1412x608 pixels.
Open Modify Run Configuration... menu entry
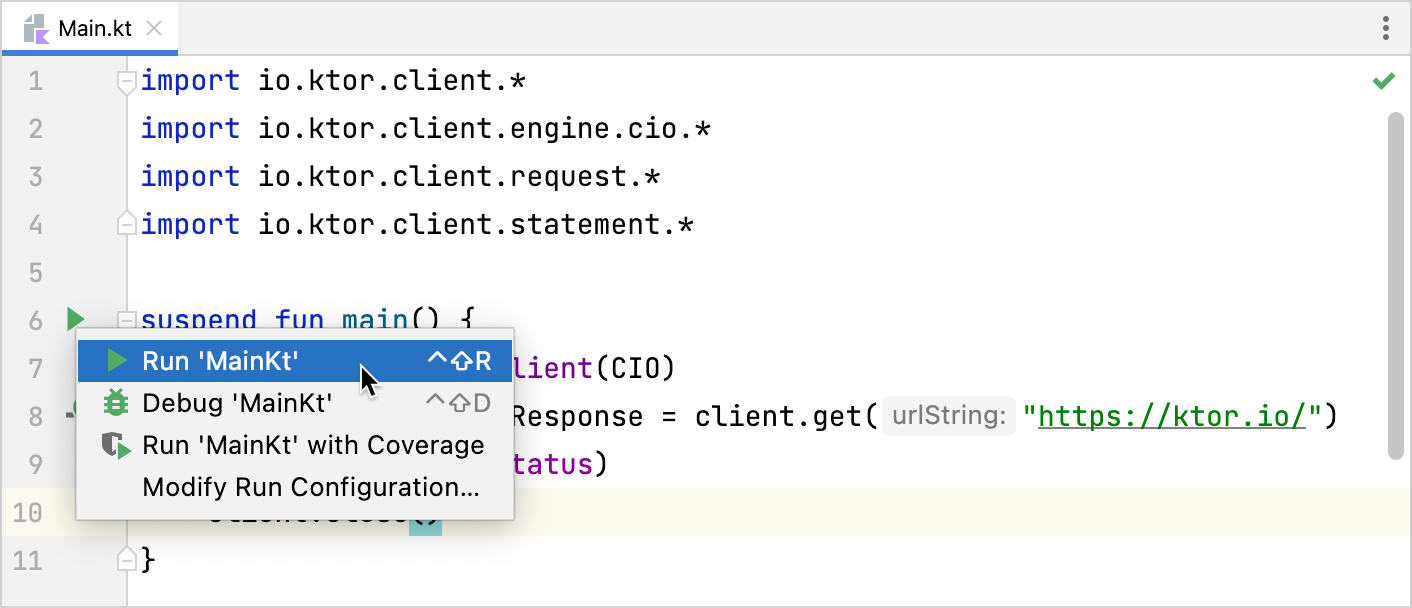pyautogui.click(x=310, y=488)
